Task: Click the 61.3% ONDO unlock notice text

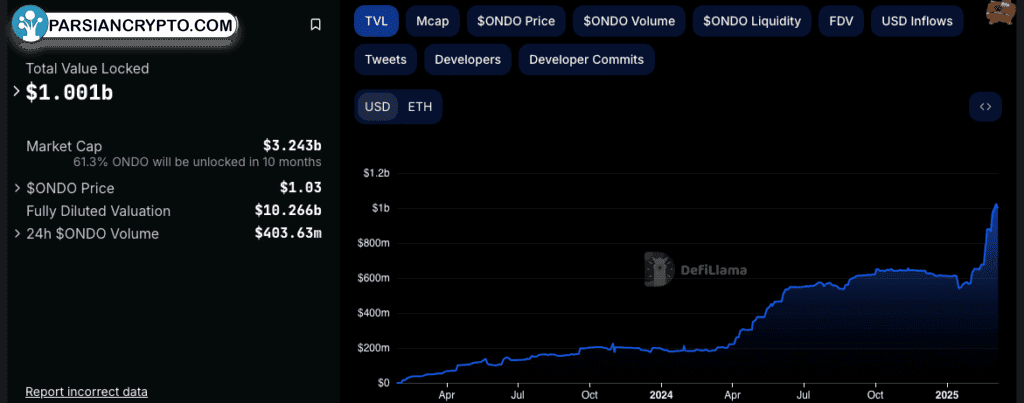Action: tap(197, 161)
